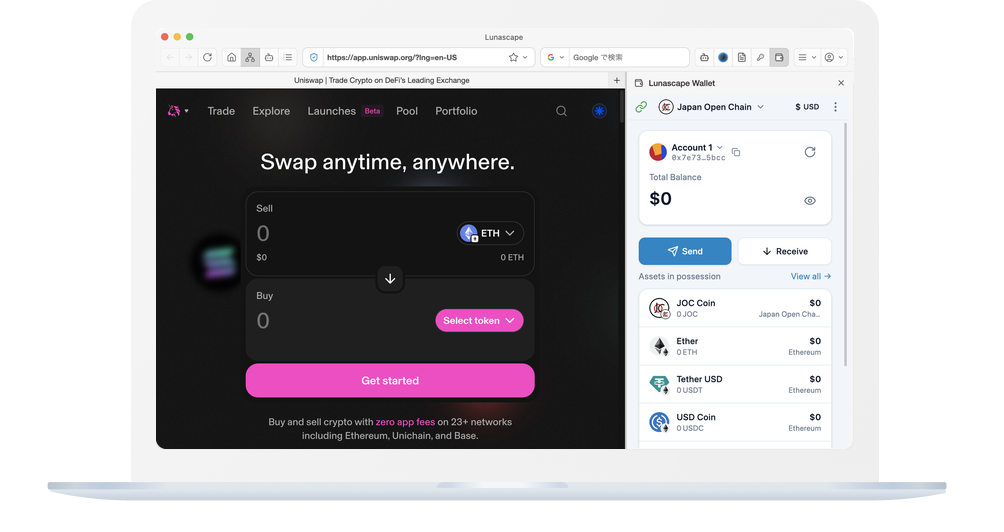
Task: Click the shield icon in the address bar
Action: pos(314,58)
